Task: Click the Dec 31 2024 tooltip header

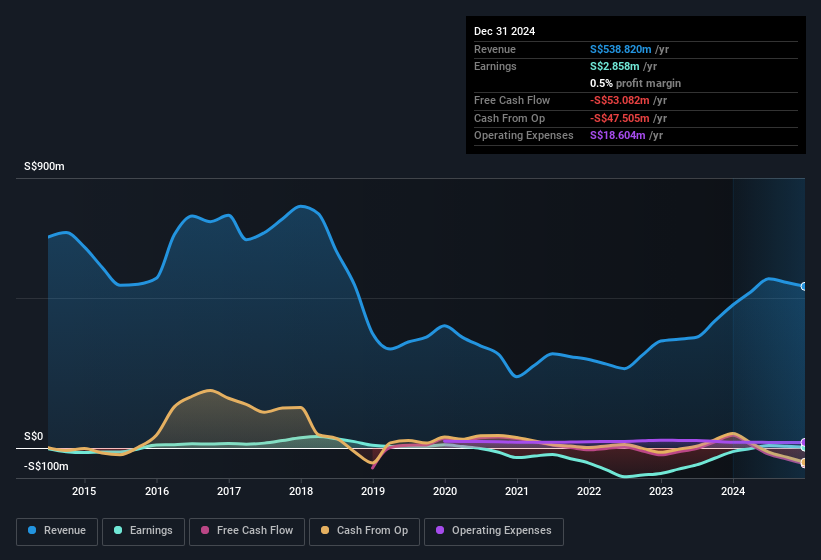Action: click(504, 31)
